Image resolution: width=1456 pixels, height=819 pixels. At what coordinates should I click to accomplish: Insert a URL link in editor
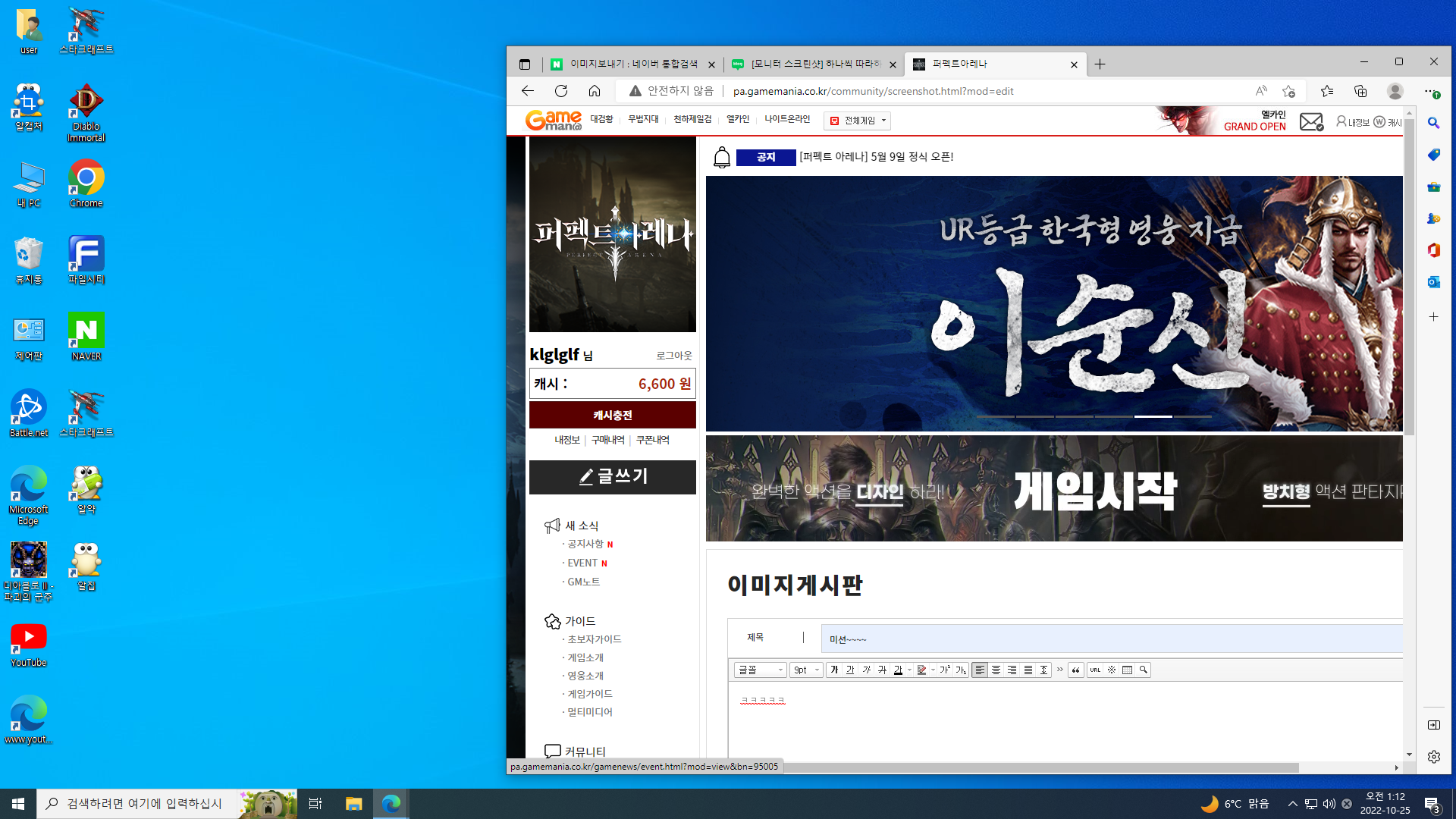coord(1095,670)
